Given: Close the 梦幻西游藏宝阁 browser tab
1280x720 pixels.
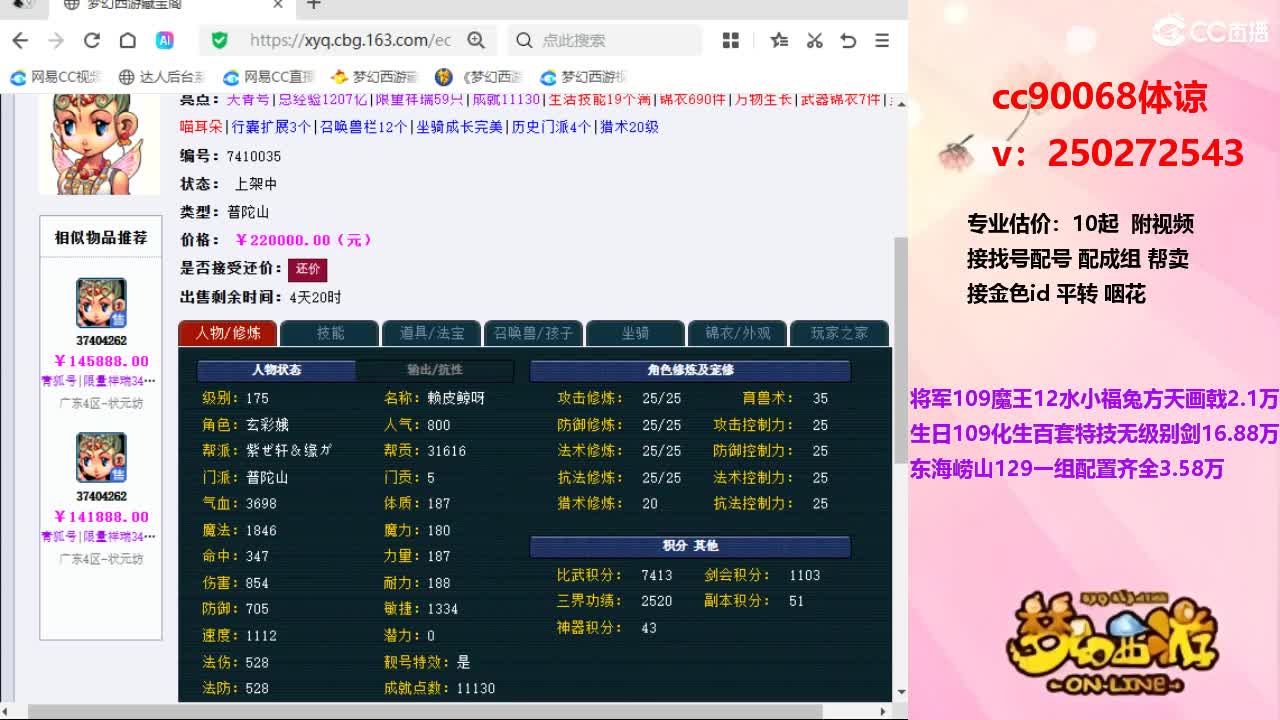Looking at the screenshot, I should click(279, 5).
